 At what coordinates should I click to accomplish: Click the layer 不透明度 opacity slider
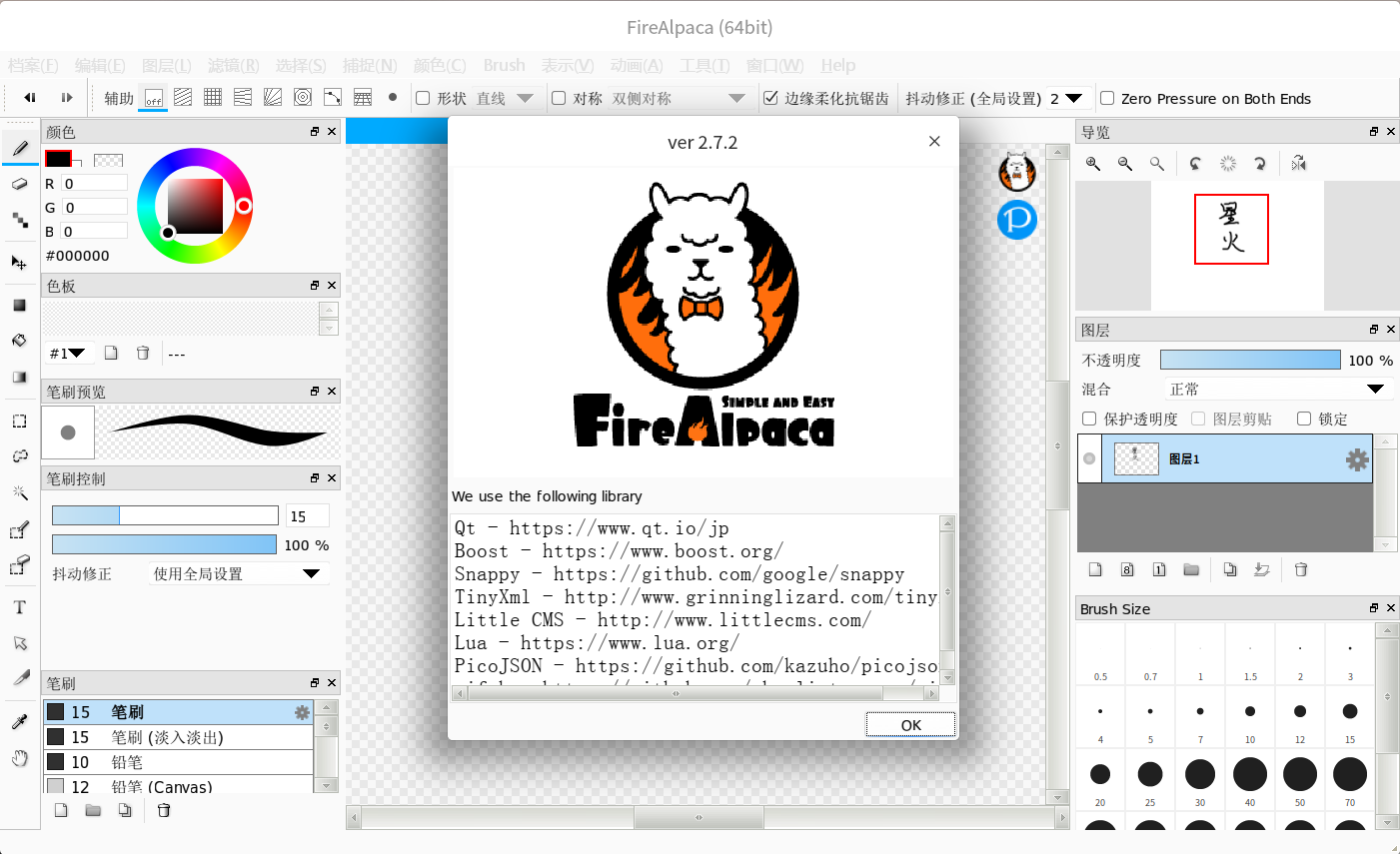click(1249, 360)
